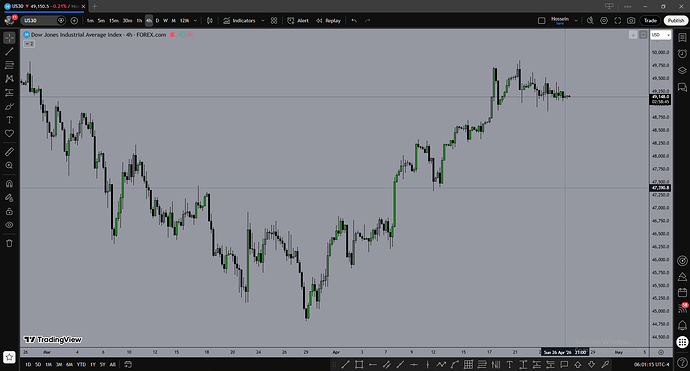Click the redo arrow
Screen dimensions: 690x371
point(367,21)
